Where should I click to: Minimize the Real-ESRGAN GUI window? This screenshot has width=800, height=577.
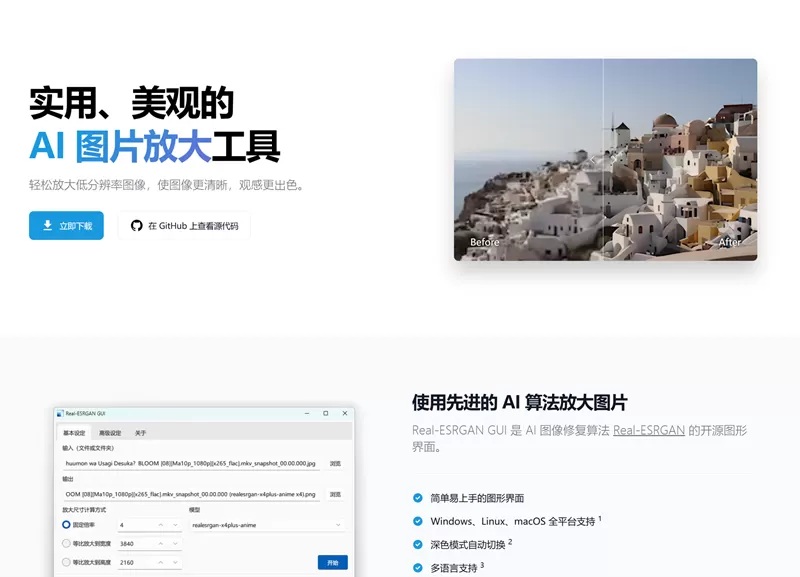[x=307, y=413]
